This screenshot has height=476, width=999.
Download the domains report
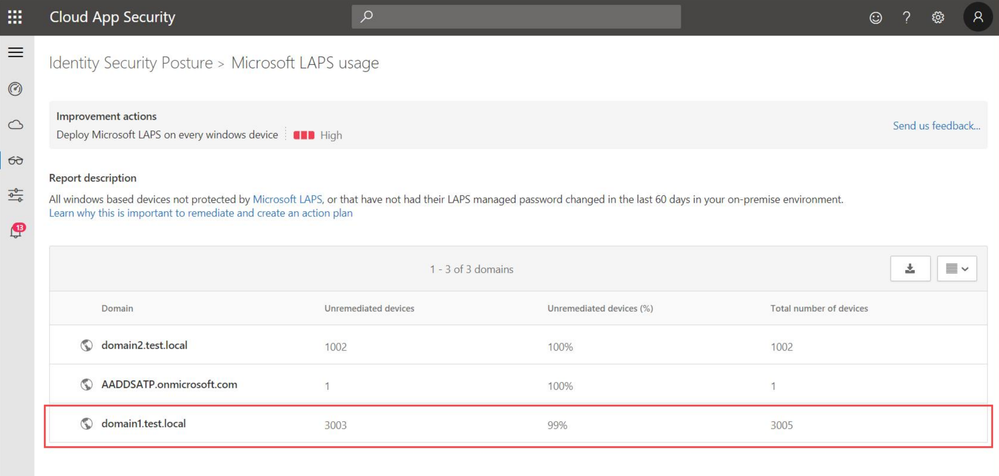pyautogui.click(x=910, y=269)
